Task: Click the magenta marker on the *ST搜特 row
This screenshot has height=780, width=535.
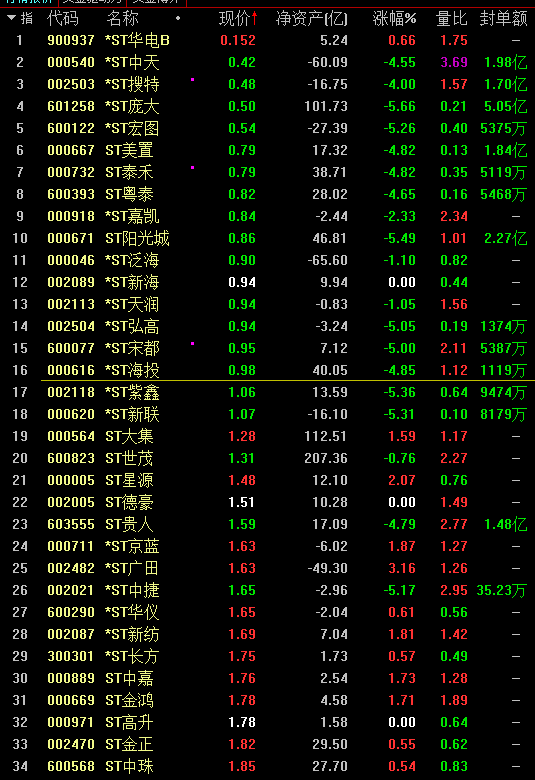Action: pyautogui.click(x=193, y=80)
